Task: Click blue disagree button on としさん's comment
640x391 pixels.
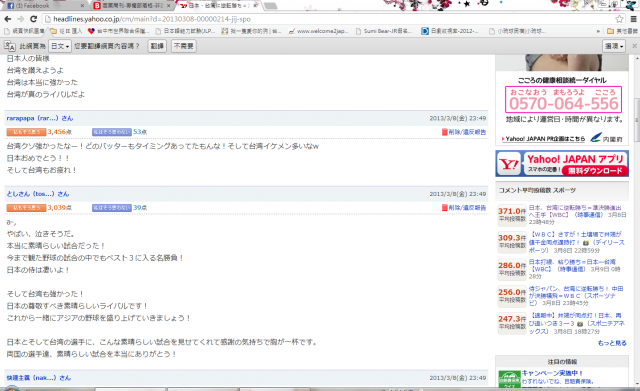Action: coord(112,207)
